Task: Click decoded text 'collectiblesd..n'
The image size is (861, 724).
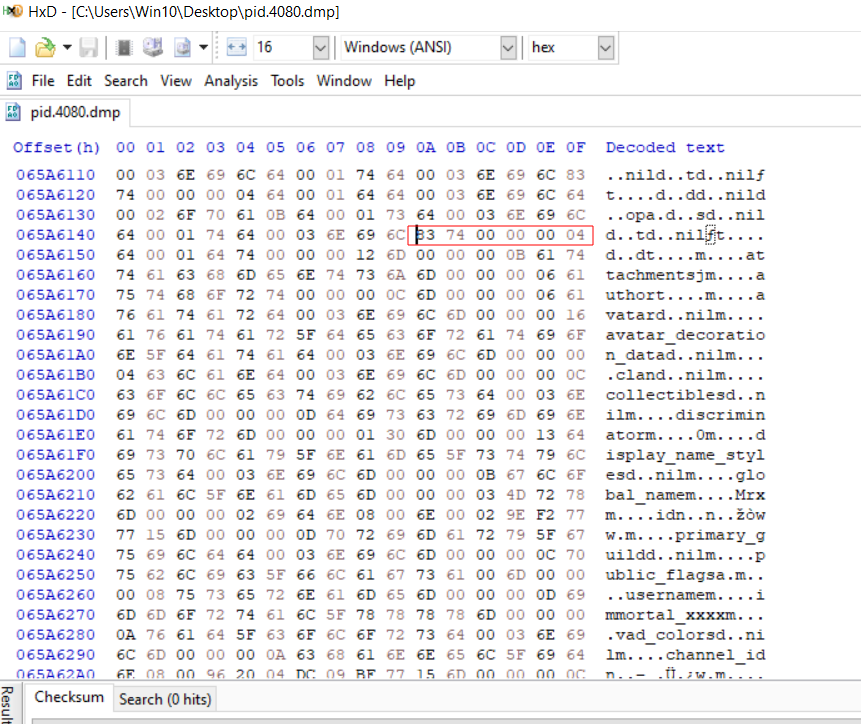Action: point(685,395)
